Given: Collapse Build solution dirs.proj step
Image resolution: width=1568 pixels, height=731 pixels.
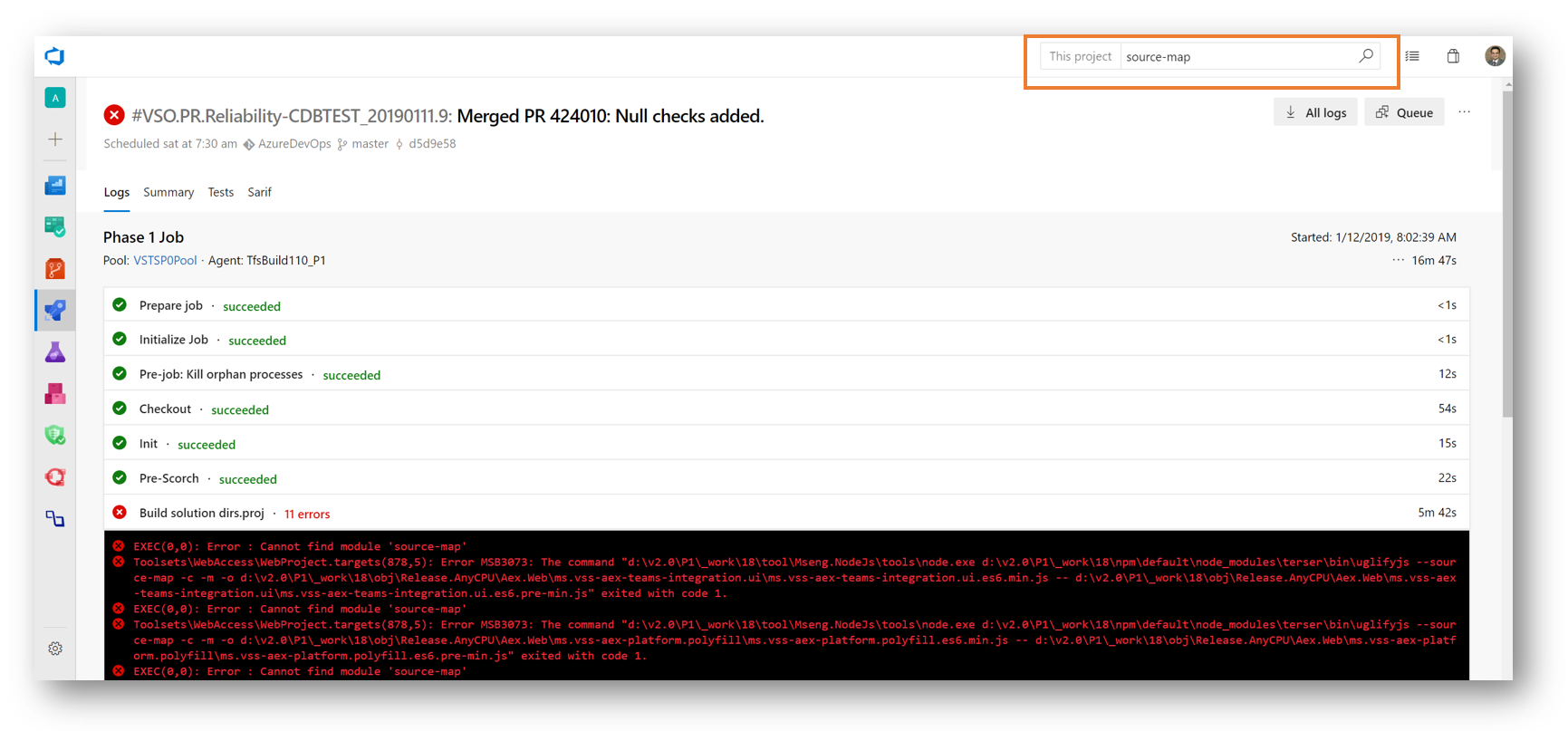Looking at the screenshot, I should point(201,513).
